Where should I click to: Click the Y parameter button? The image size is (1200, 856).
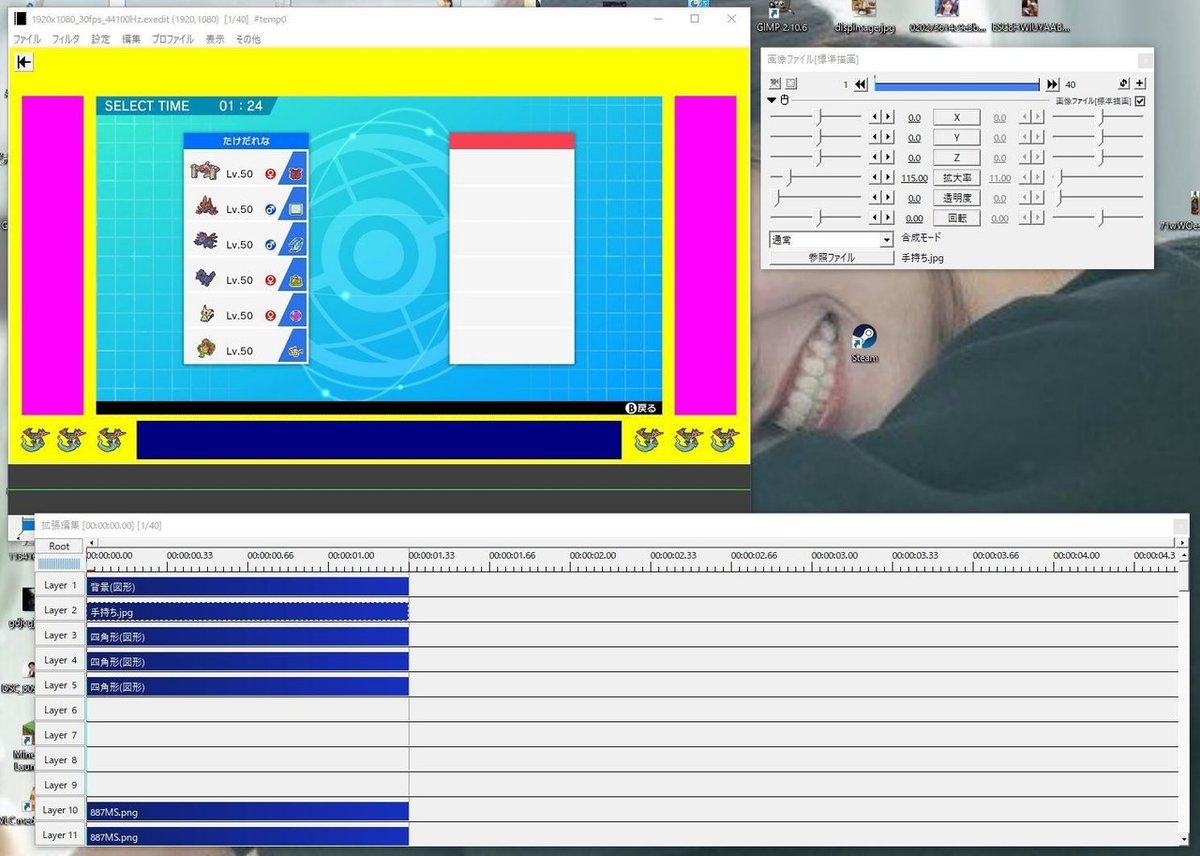pos(957,137)
